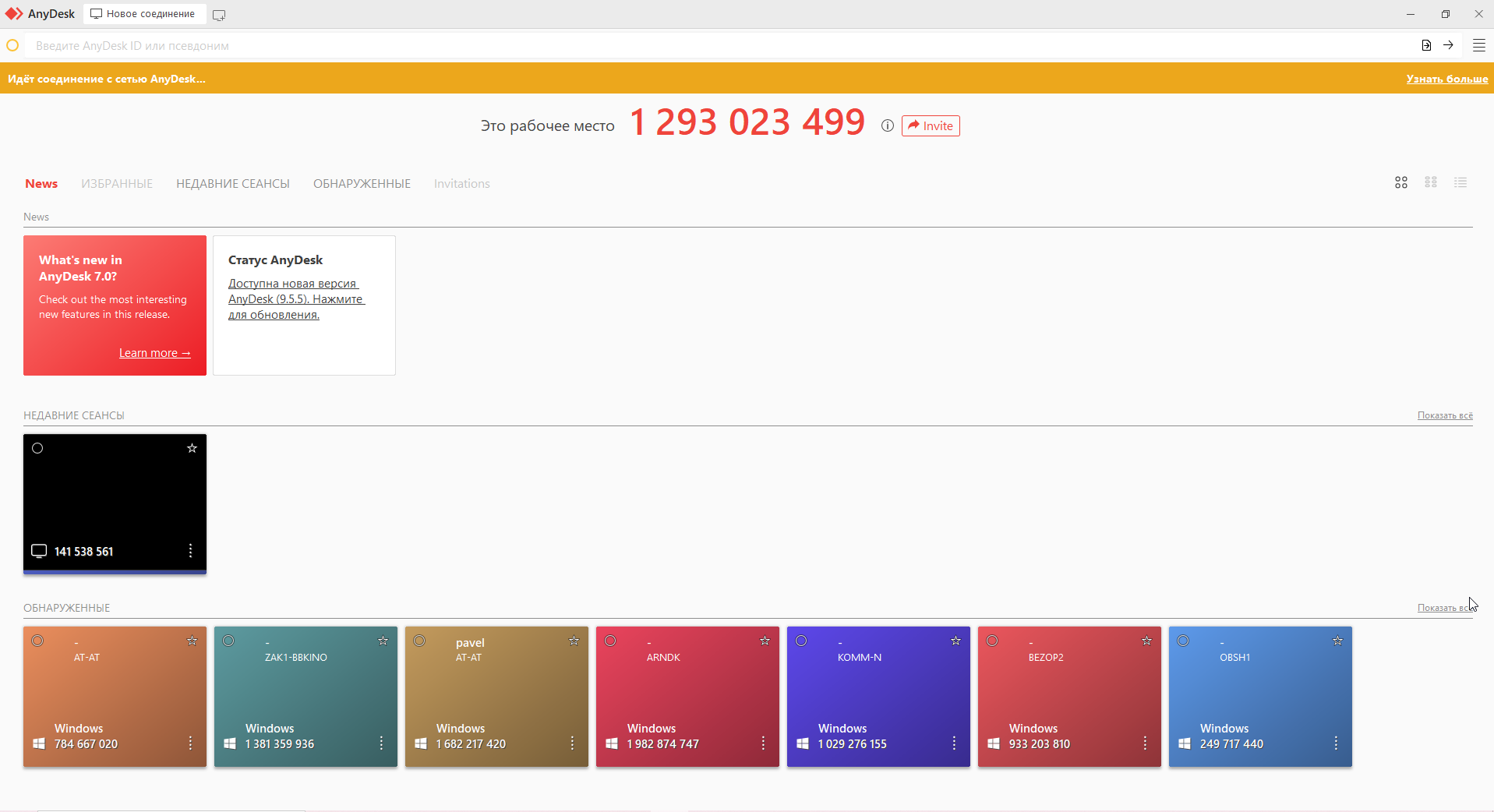Viewport: 1494px width, 812px height.
Task: Open the ИЗБРАННЫЕ tab
Action: [x=117, y=184]
